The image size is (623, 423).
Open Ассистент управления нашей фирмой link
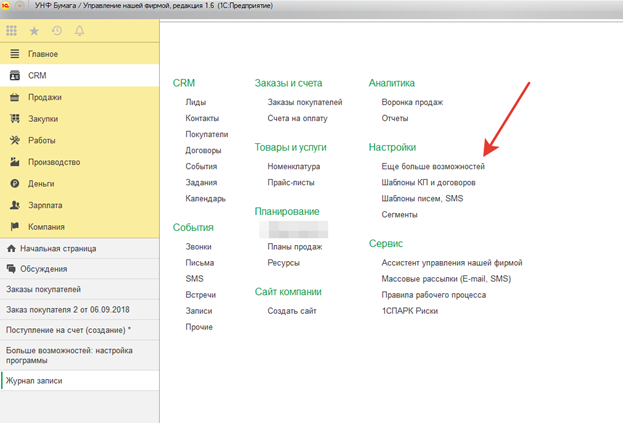pyautogui.click(x=452, y=263)
